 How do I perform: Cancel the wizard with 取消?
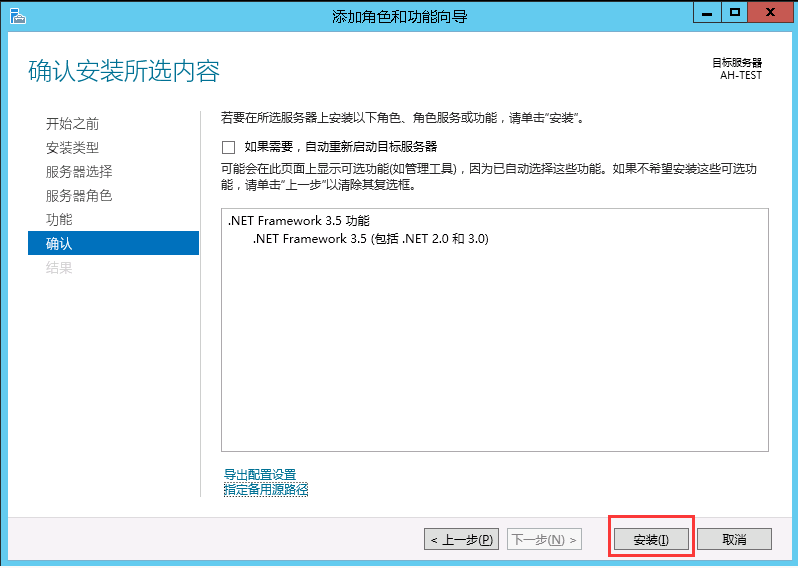734,539
